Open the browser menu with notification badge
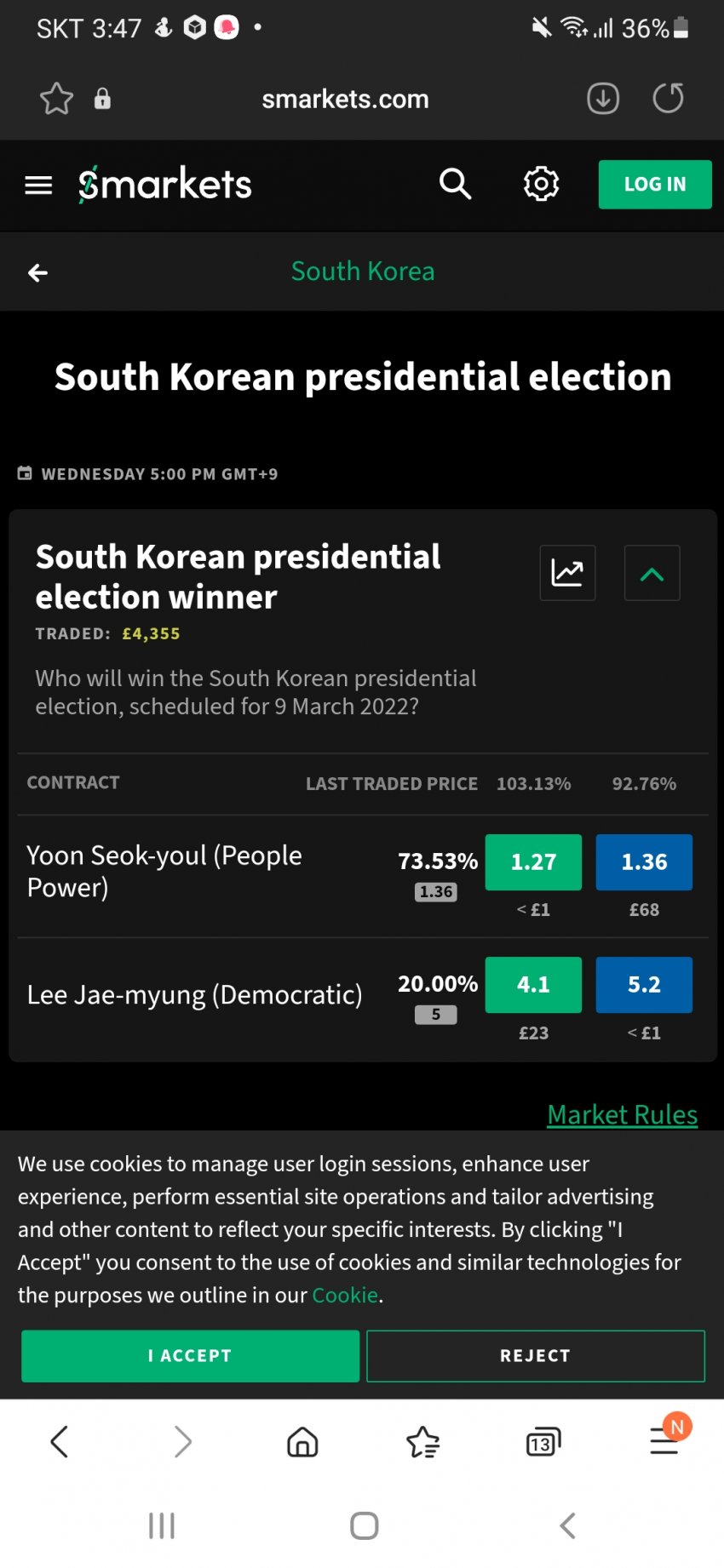The image size is (724, 1568). pos(665,1440)
